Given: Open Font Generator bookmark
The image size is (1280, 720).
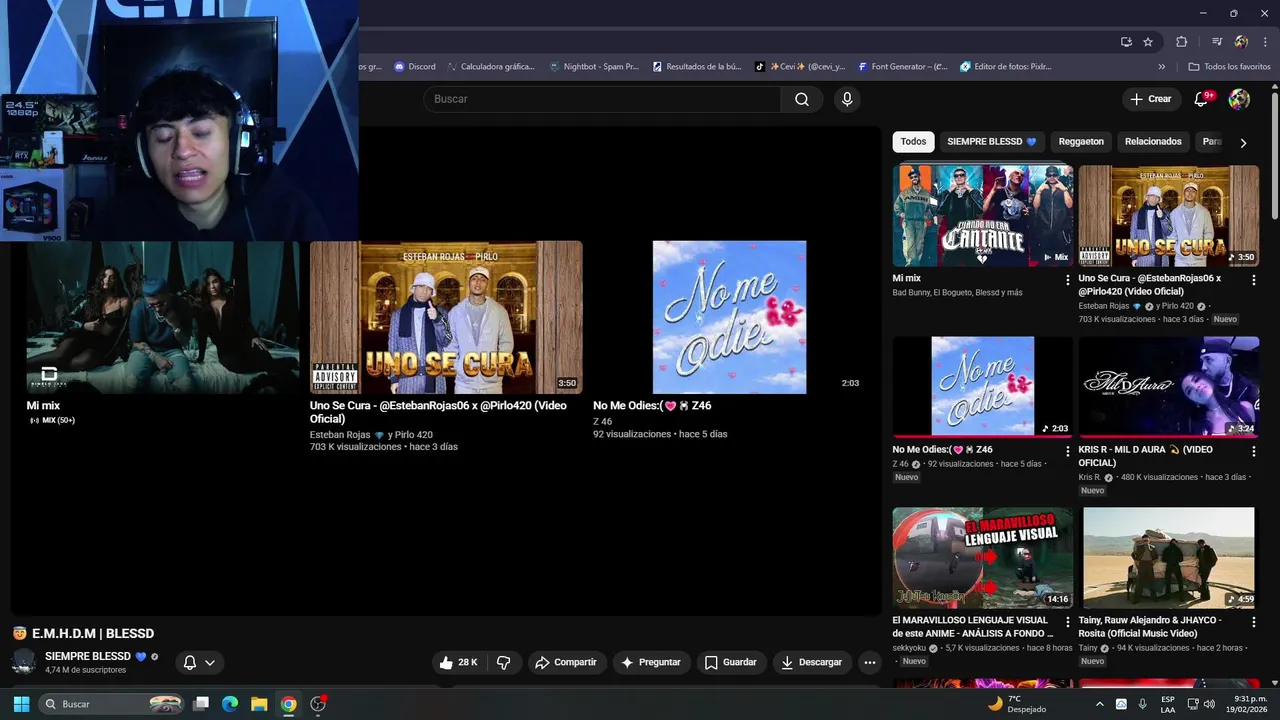Looking at the screenshot, I should [x=902, y=67].
